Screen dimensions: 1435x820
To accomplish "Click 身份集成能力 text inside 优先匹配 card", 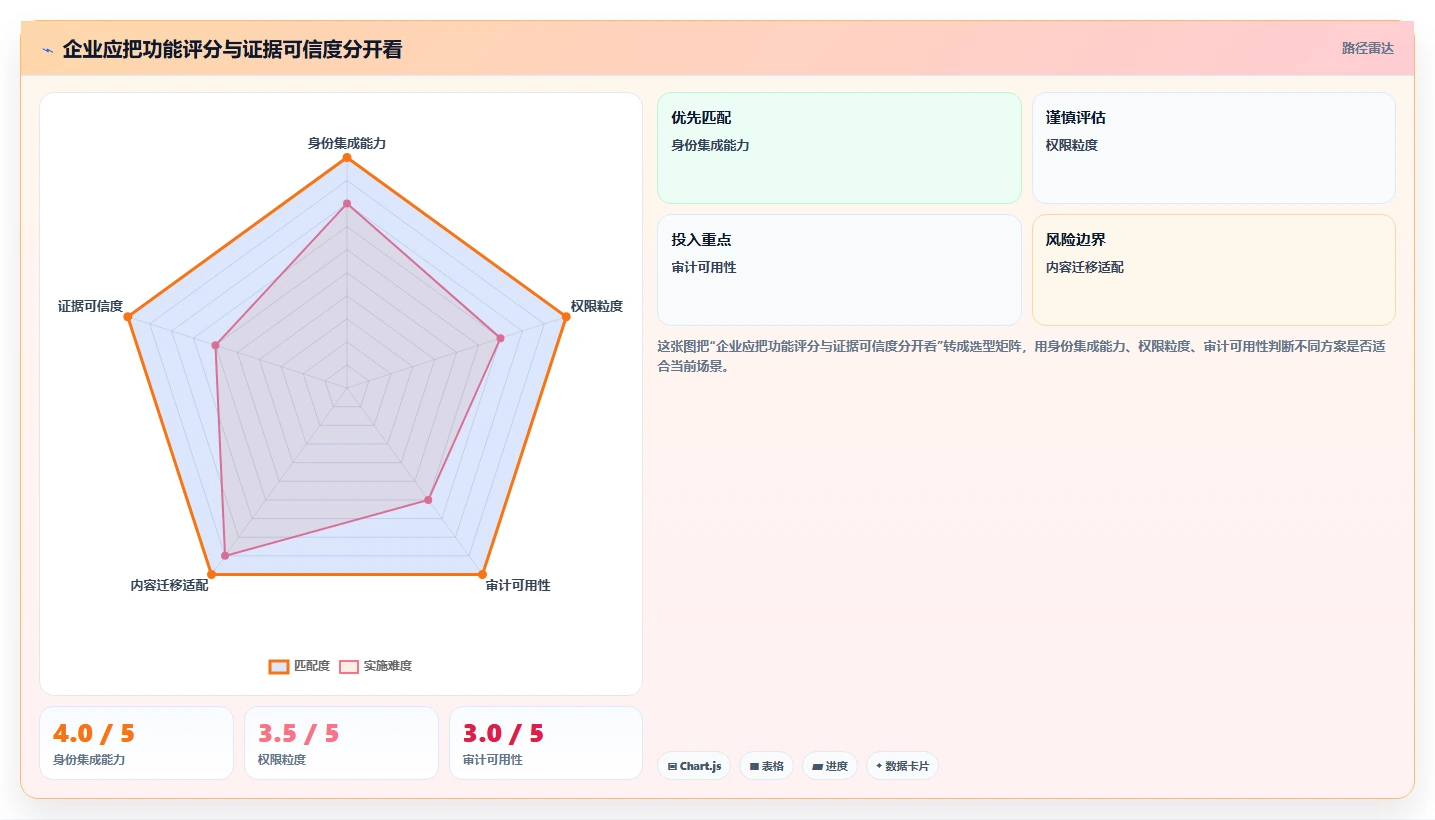I will 710,145.
